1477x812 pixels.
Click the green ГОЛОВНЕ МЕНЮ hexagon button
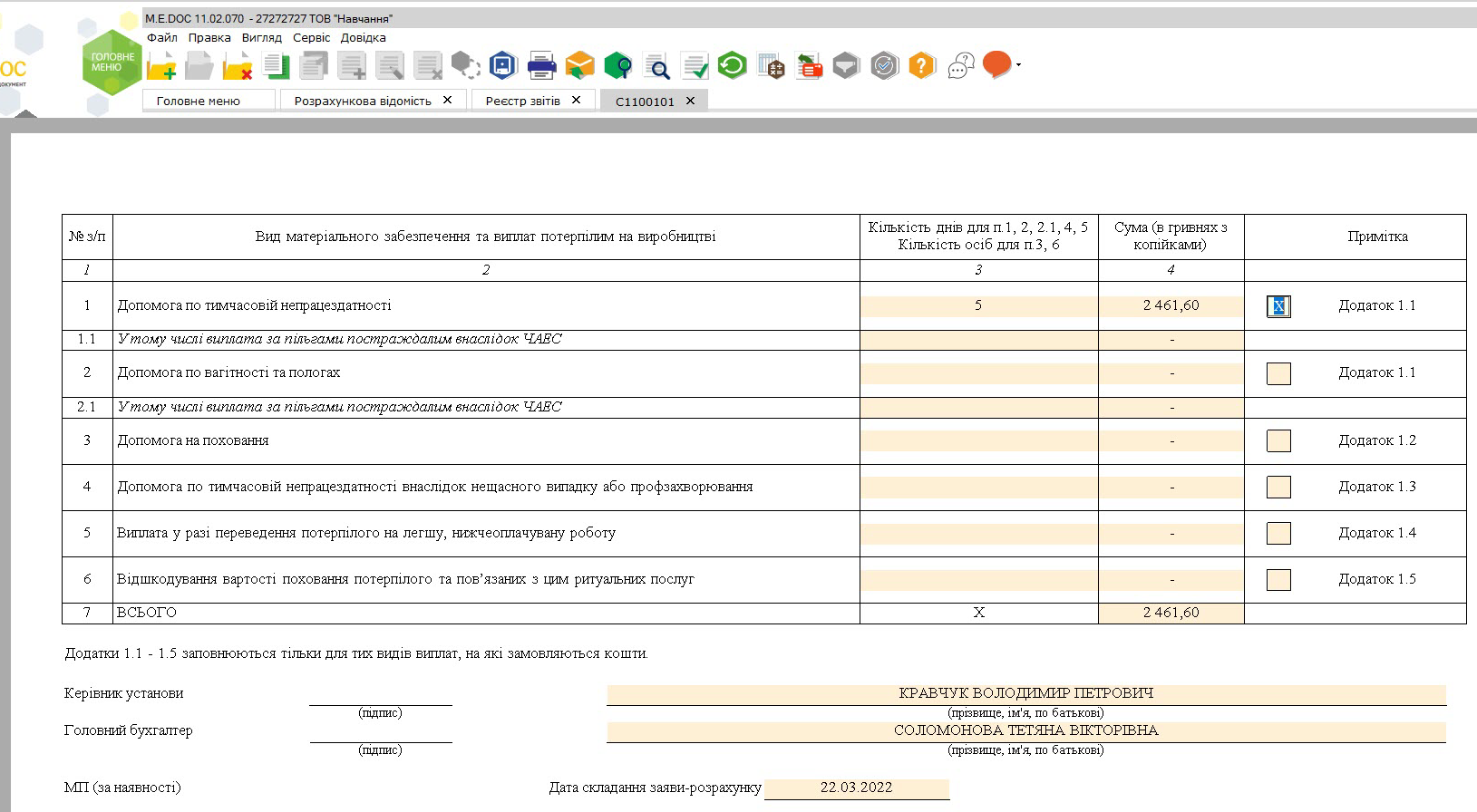(112, 63)
